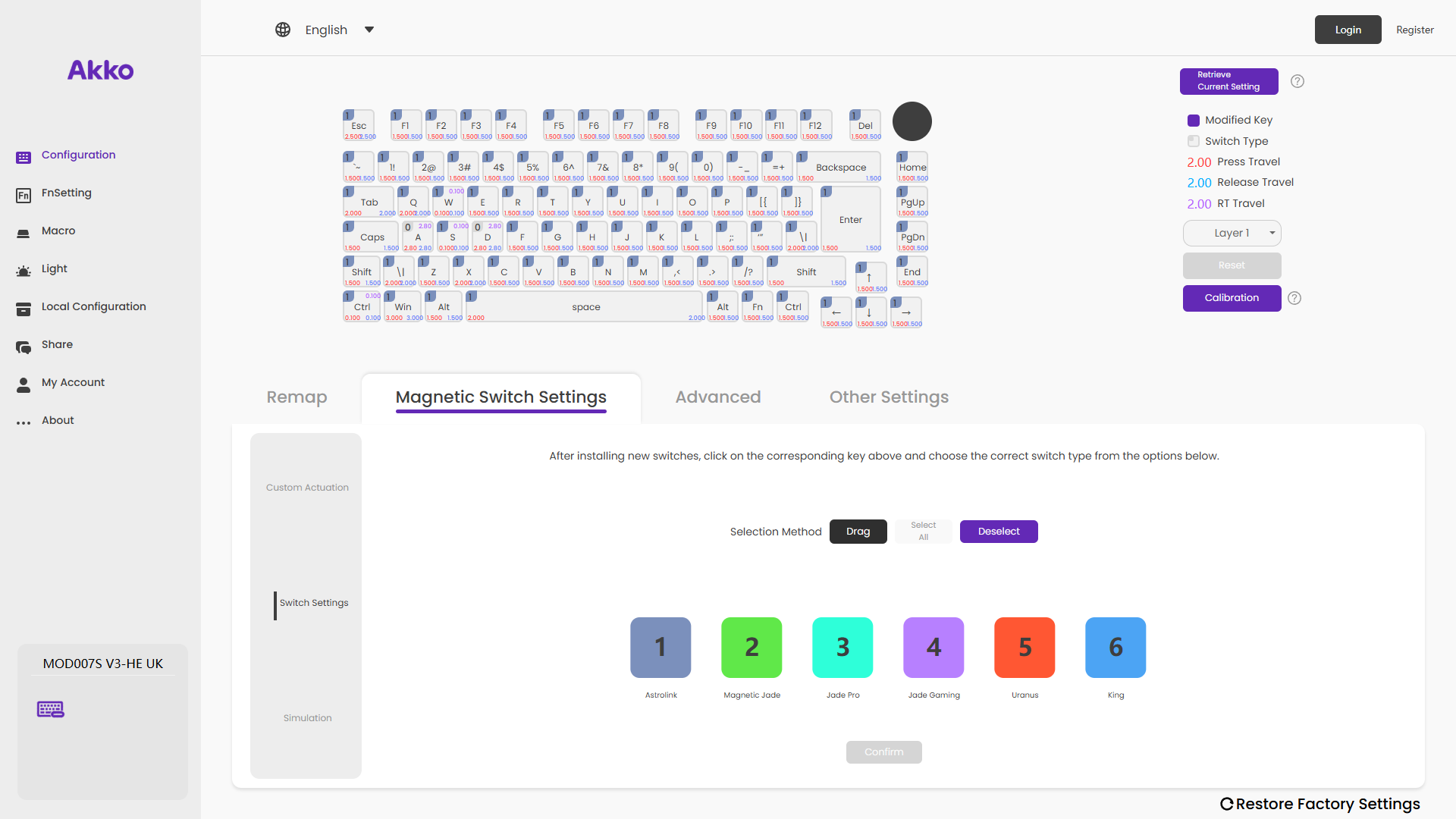Open FnSetting via its Fn icon
The height and width of the screenshot is (819, 1456).
[x=24, y=196]
